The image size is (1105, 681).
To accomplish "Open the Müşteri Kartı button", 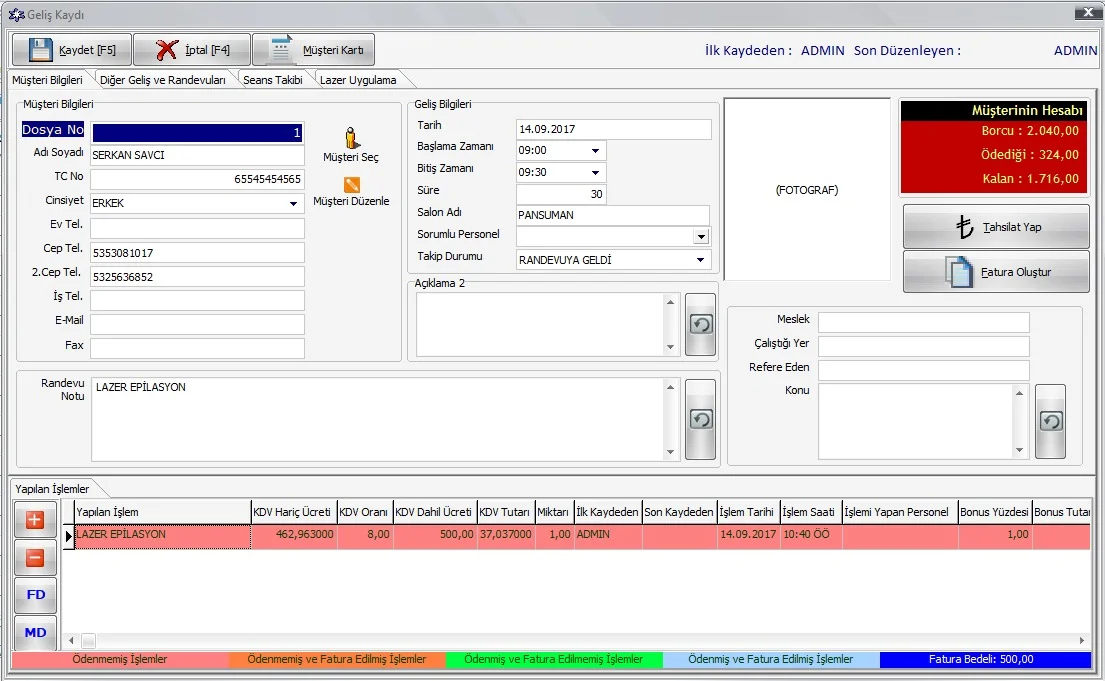I will pyautogui.click(x=314, y=50).
